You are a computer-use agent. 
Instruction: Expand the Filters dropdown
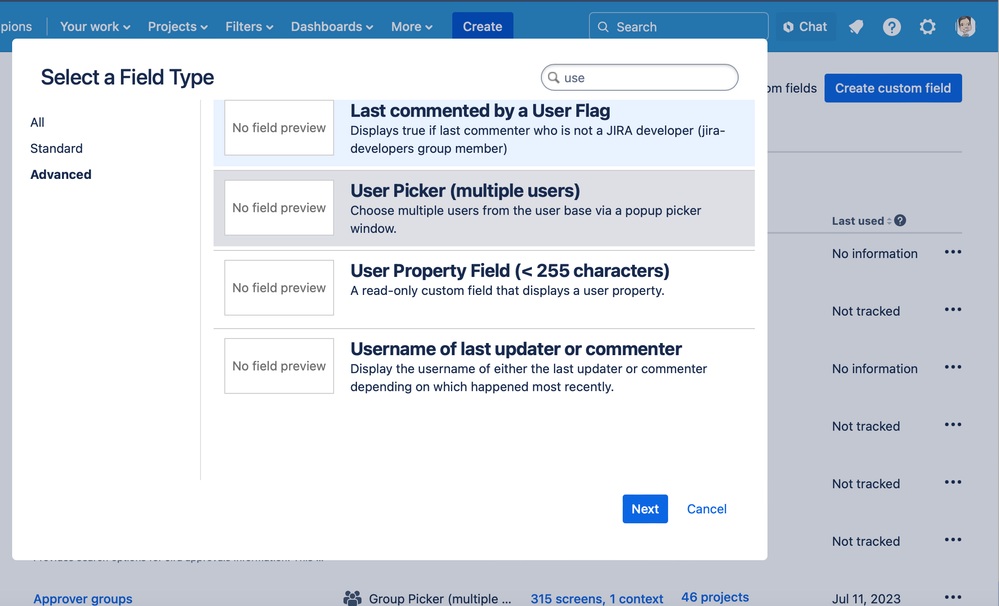249,27
